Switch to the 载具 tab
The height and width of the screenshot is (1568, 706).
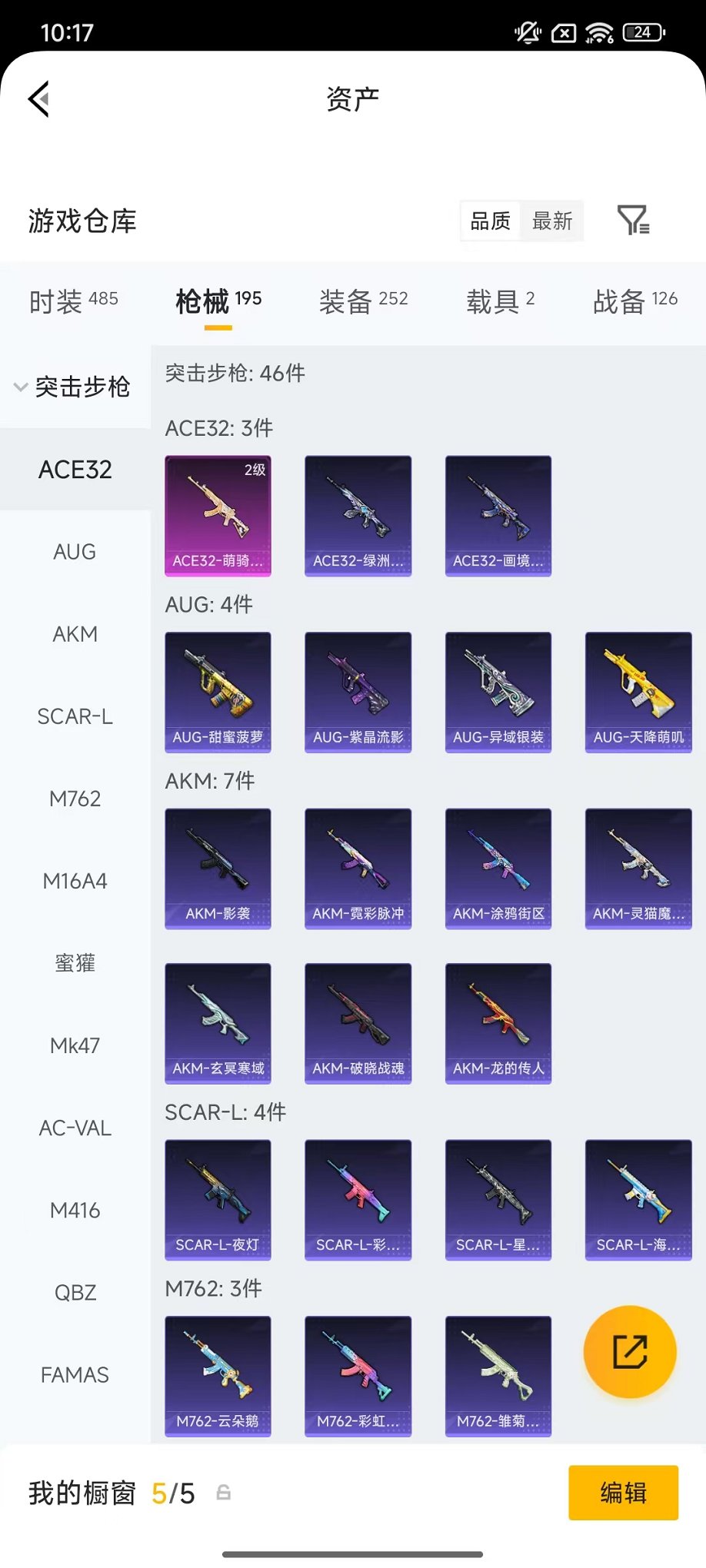500,301
